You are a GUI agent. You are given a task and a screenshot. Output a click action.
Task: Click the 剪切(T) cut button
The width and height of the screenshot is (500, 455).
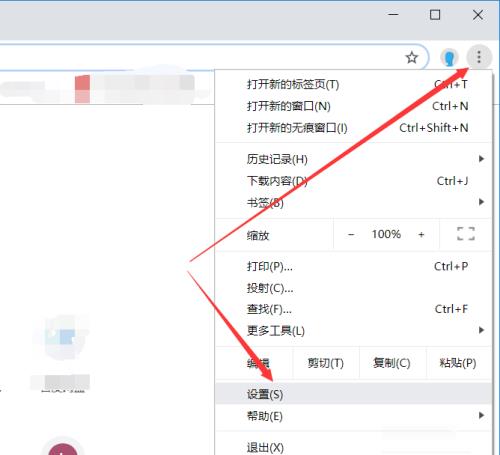pos(326,363)
